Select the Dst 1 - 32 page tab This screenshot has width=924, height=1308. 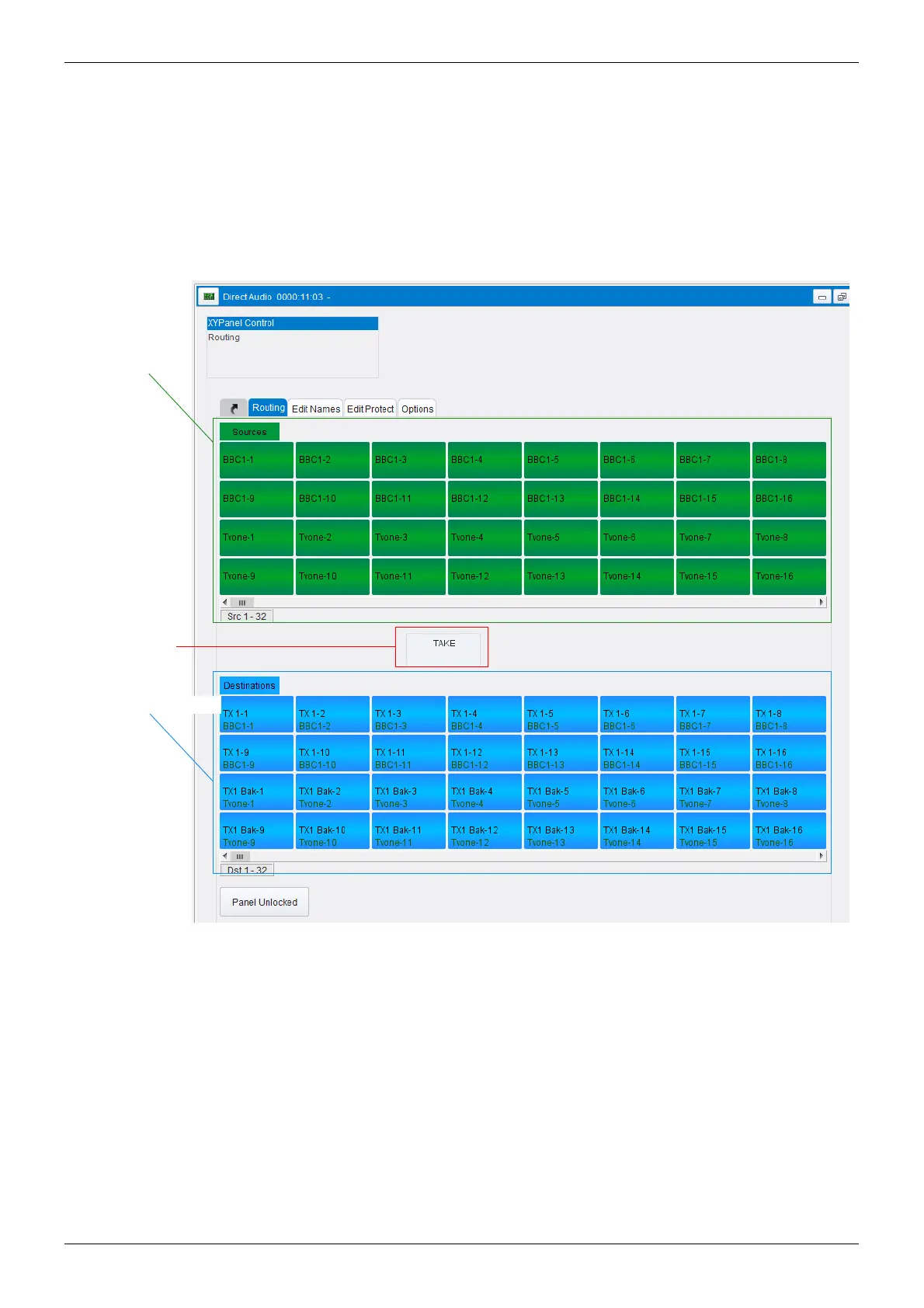pos(247,870)
